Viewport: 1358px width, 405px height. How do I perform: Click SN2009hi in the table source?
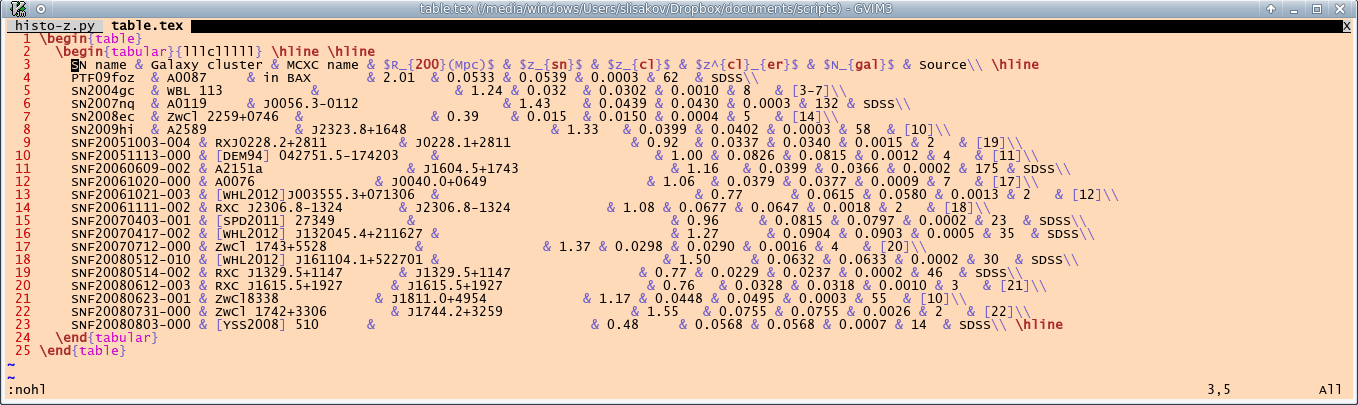103,129
